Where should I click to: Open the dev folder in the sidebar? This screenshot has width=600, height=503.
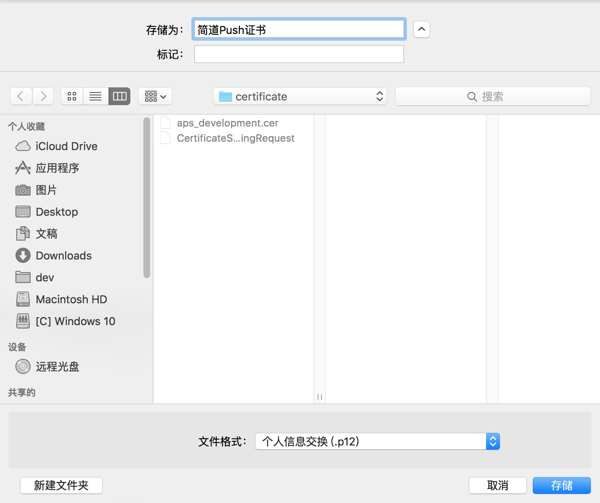[x=34, y=277]
